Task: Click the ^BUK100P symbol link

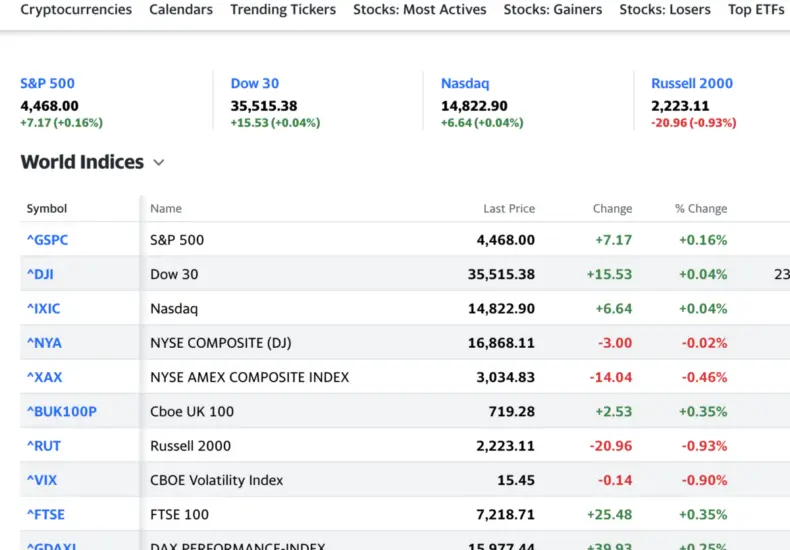Action: coord(61,411)
